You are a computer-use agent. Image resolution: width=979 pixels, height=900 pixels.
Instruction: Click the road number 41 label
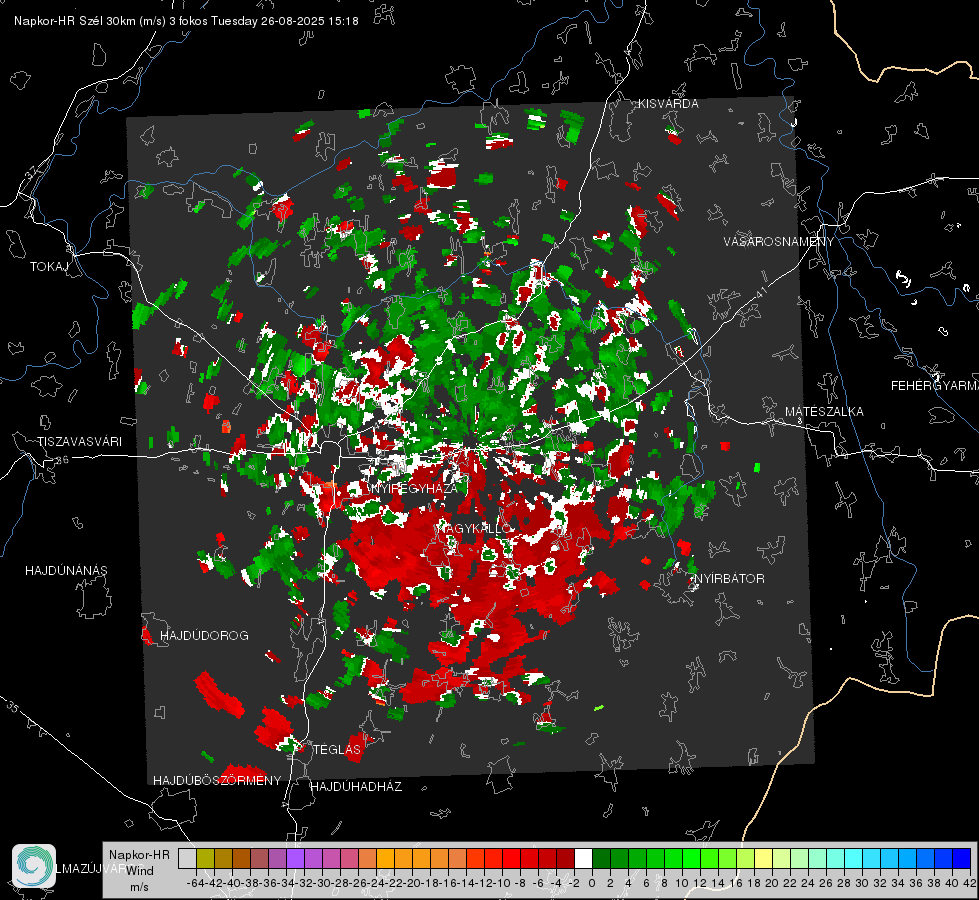760,292
